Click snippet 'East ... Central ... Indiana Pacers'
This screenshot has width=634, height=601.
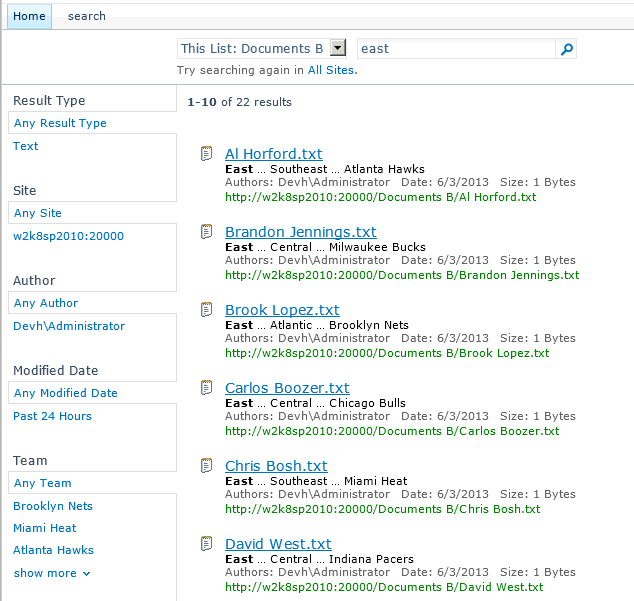[x=319, y=559]
